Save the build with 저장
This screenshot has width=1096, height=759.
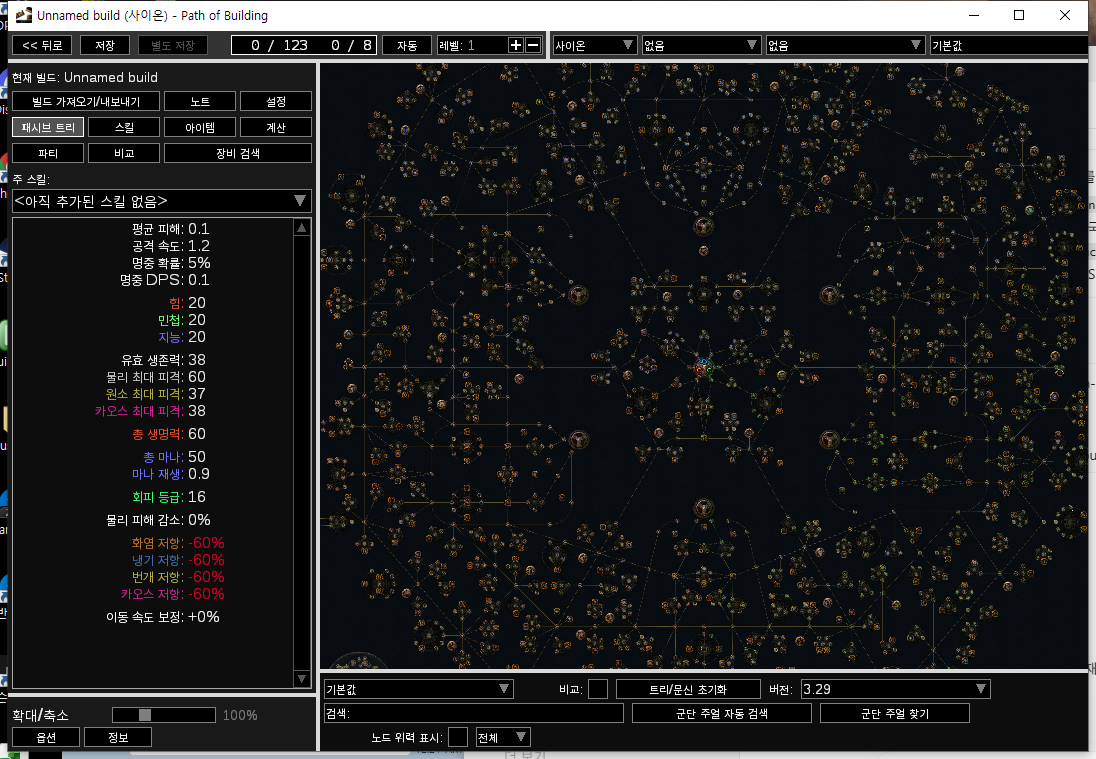[105, 45]
